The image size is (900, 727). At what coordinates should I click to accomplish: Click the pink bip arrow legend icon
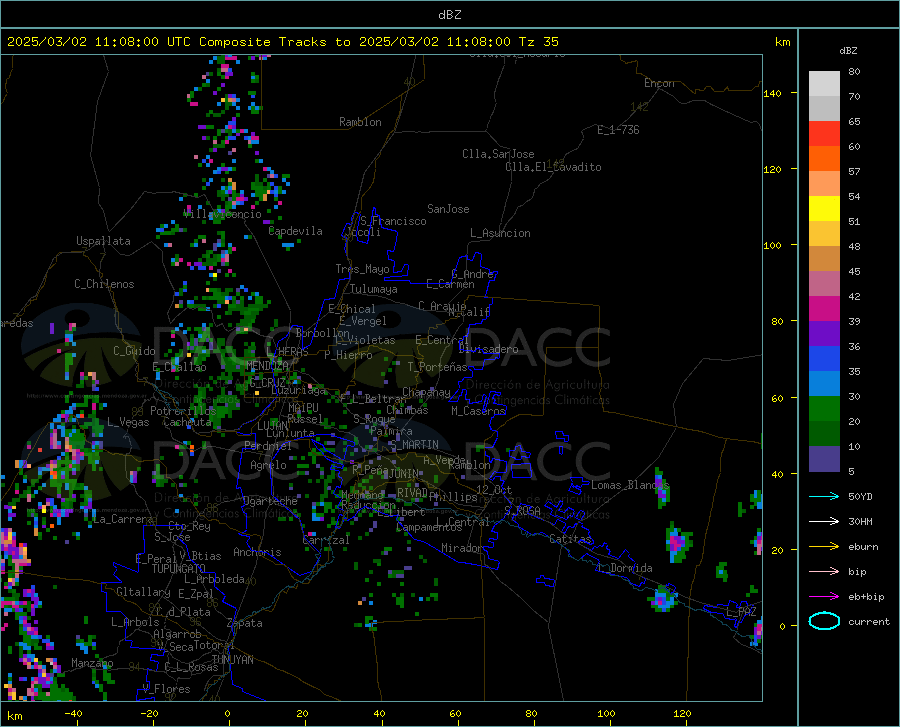coord(824,572)
